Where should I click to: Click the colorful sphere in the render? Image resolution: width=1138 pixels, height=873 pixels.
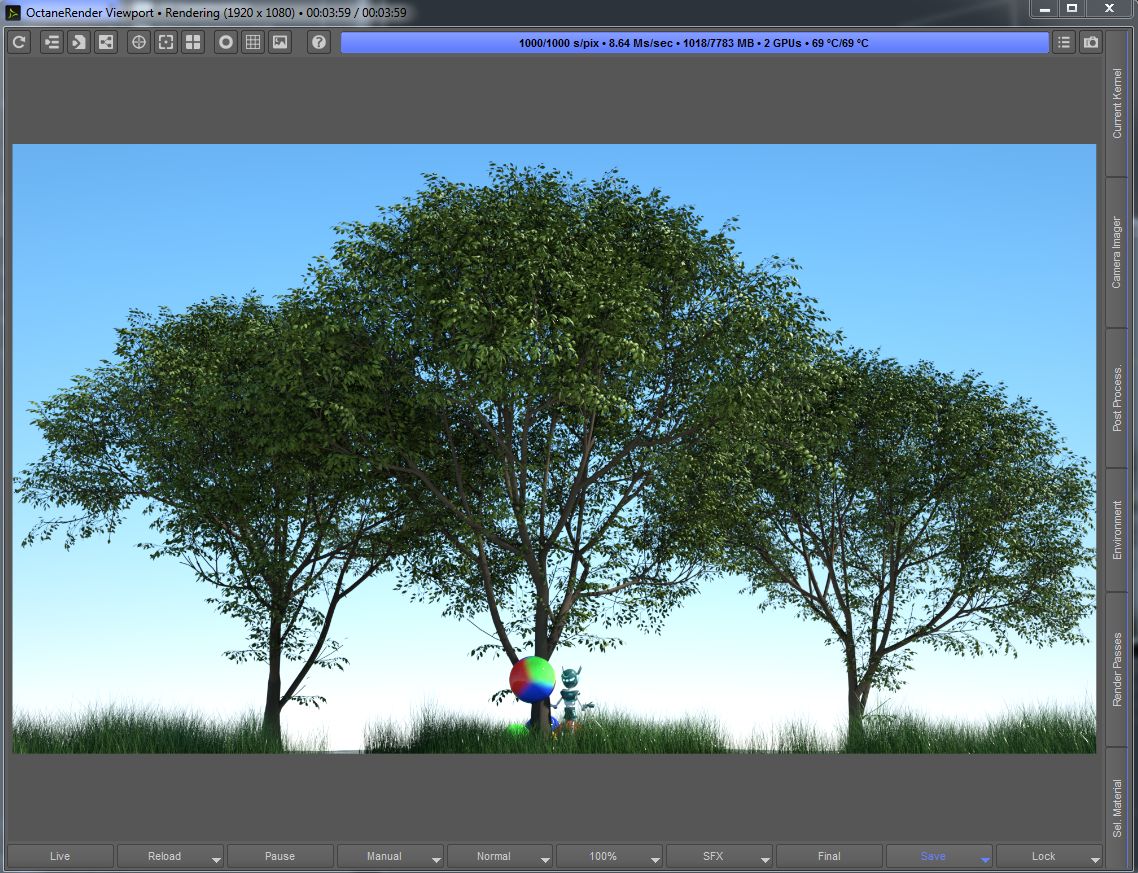pos(532,679)
